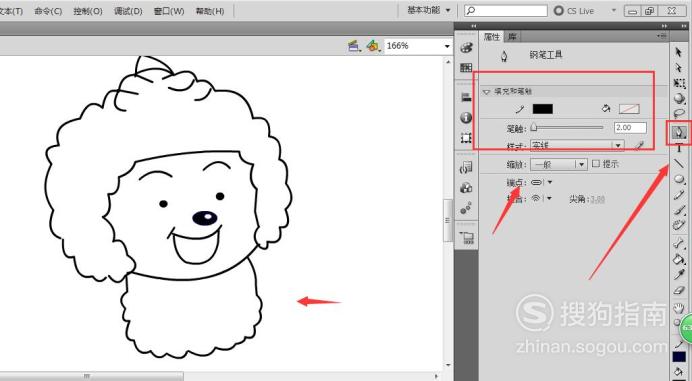Open the 基本功能 workspace dropdown

coord(429,10)
